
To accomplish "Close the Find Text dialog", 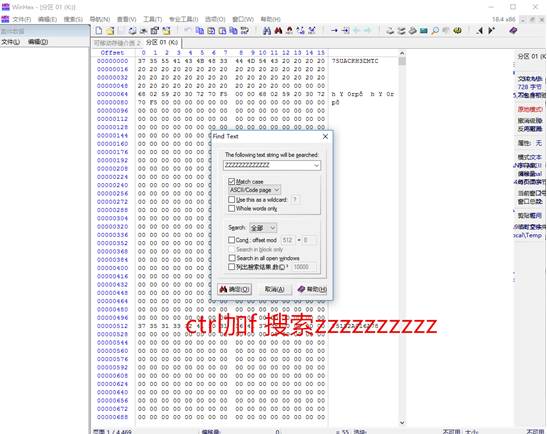I will click(325, 136).
